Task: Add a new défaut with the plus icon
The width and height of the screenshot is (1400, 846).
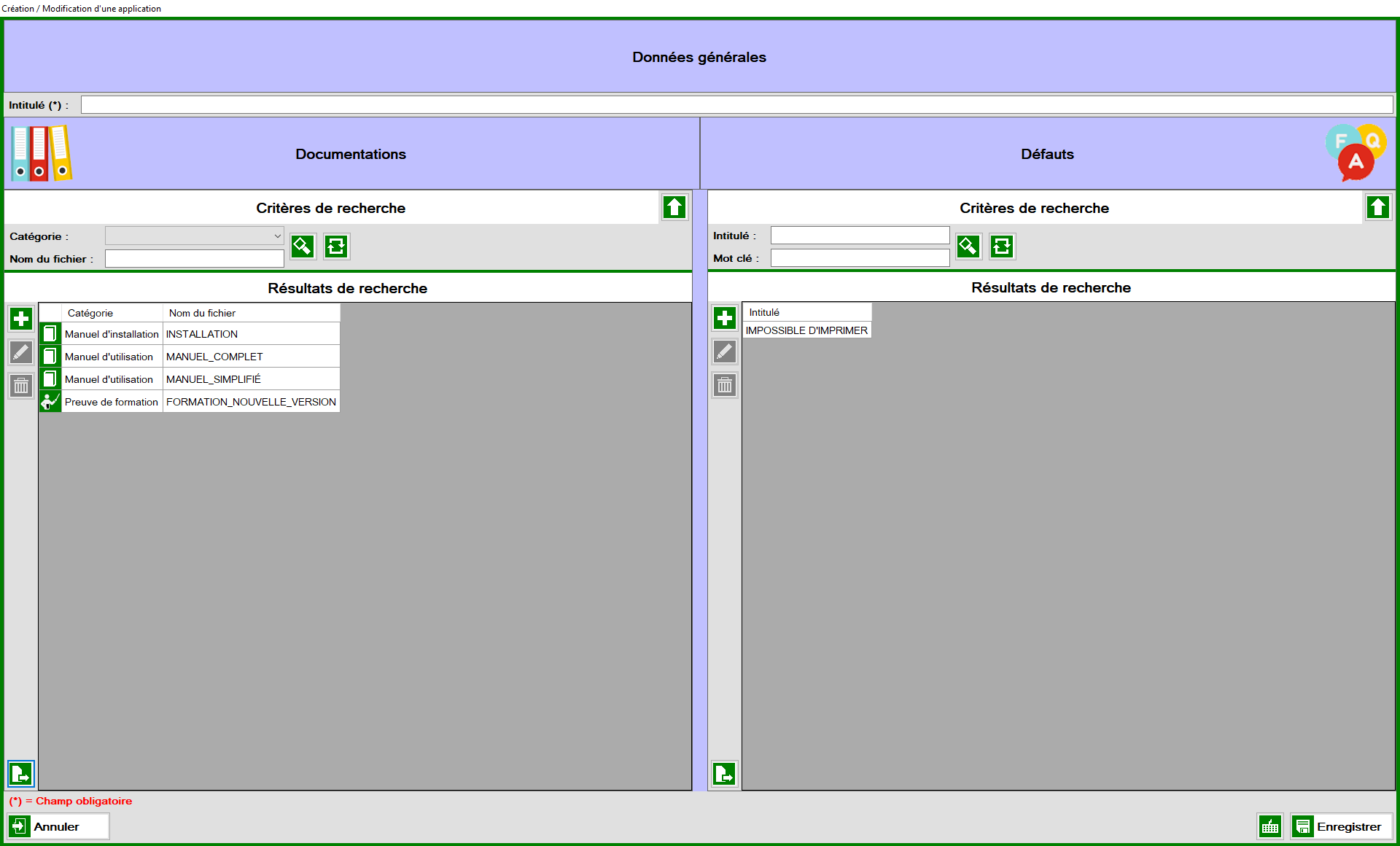Action: click(724, 318)
